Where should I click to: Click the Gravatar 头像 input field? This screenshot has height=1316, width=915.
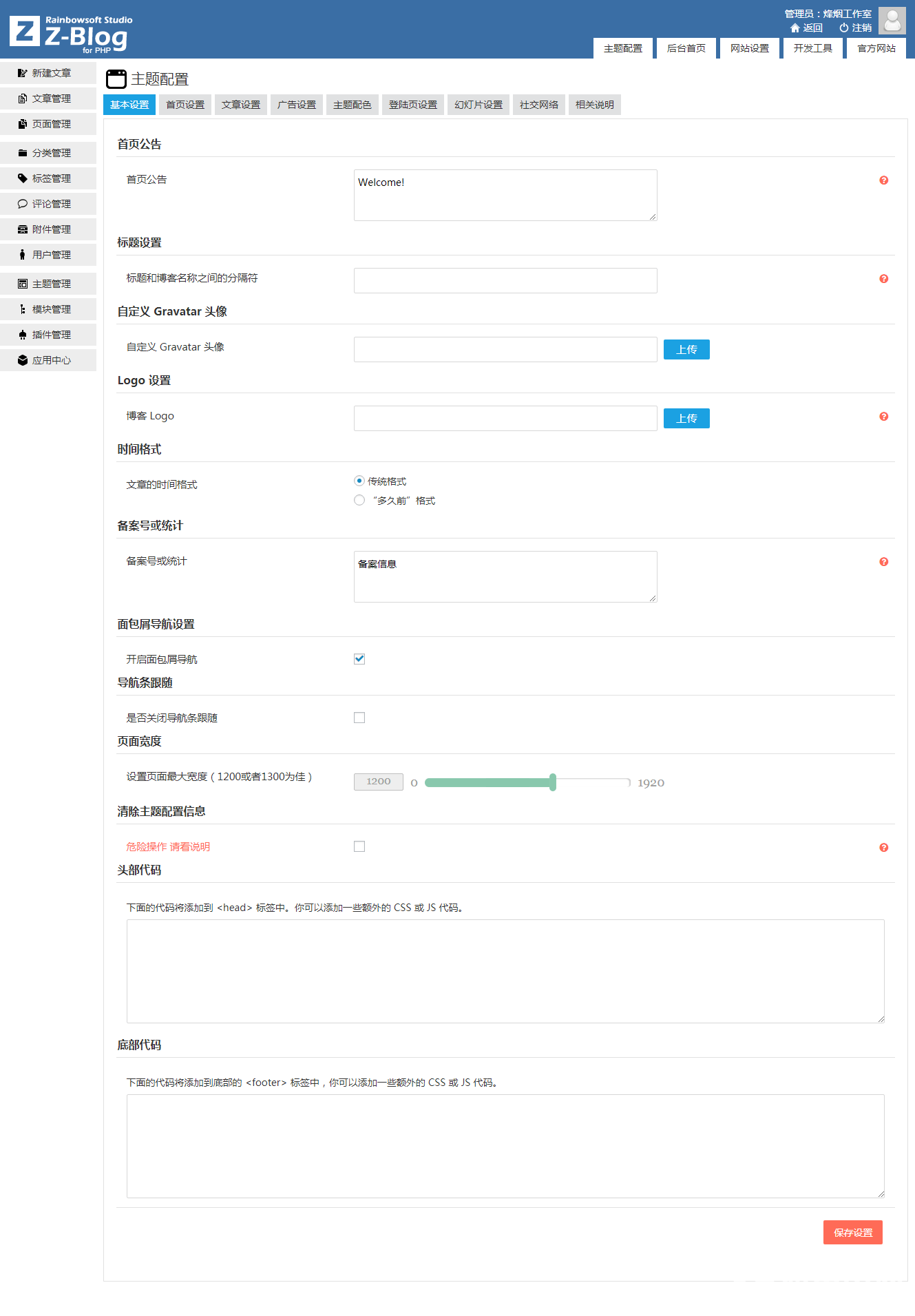pyautogui.click(x=505, y=349)
